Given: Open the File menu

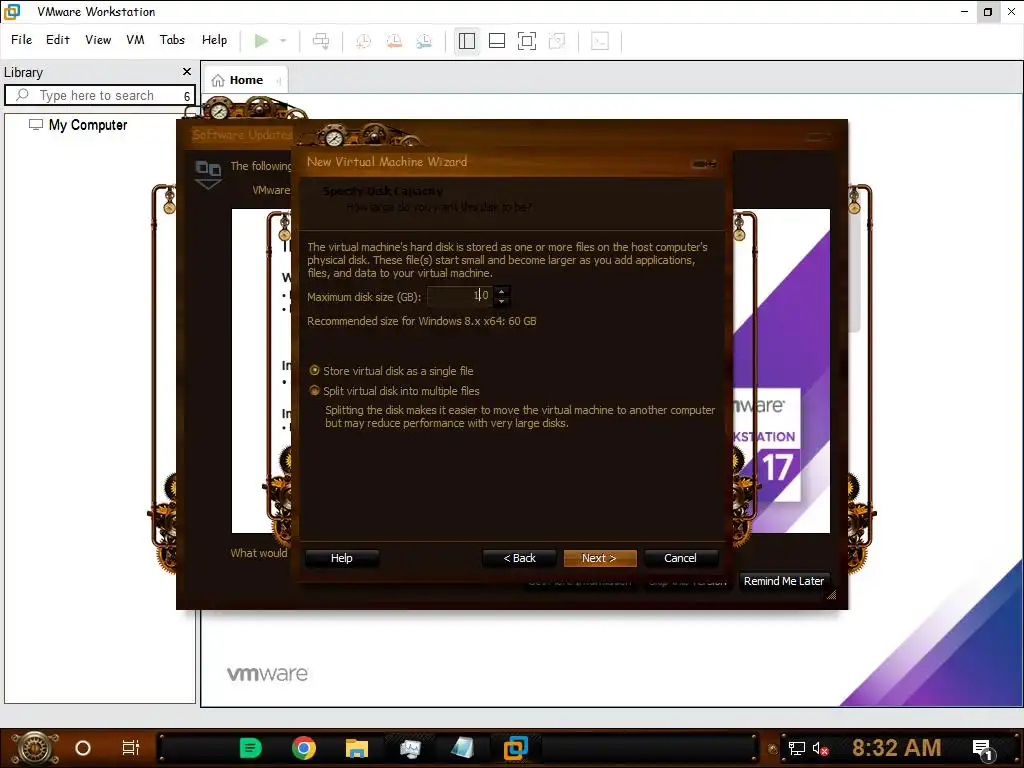Looking at the screenshot, I should 22,40.
